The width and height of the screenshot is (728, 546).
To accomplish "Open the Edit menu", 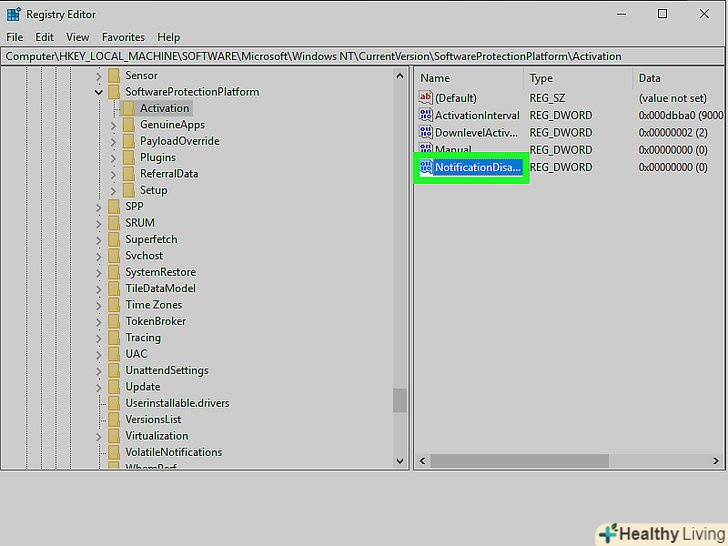I will [44, 37].
